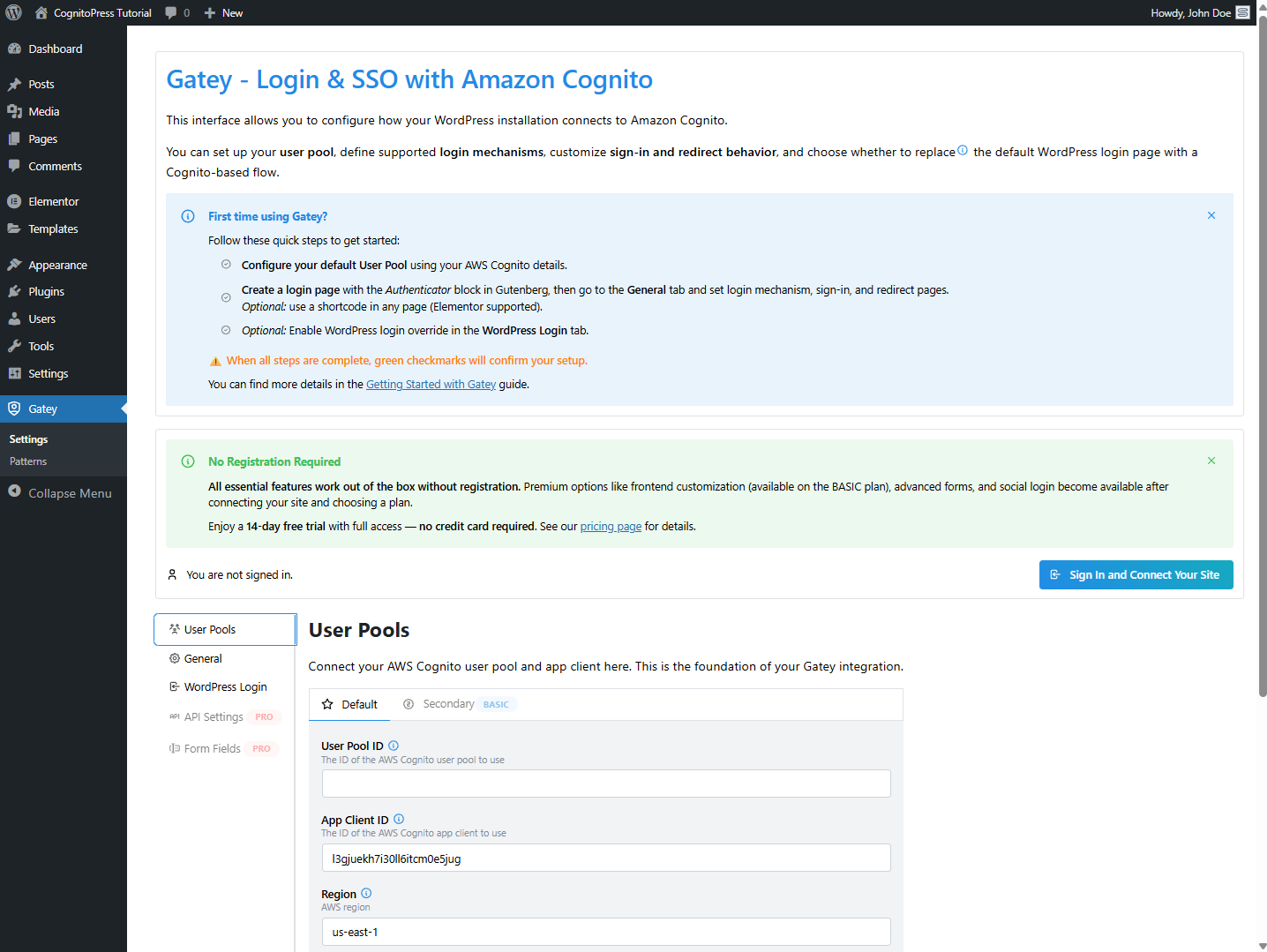The height and width of the screenshot is (952, 1267).
Task: Click the Dashboard gauge icon
Action: [14, 49]
